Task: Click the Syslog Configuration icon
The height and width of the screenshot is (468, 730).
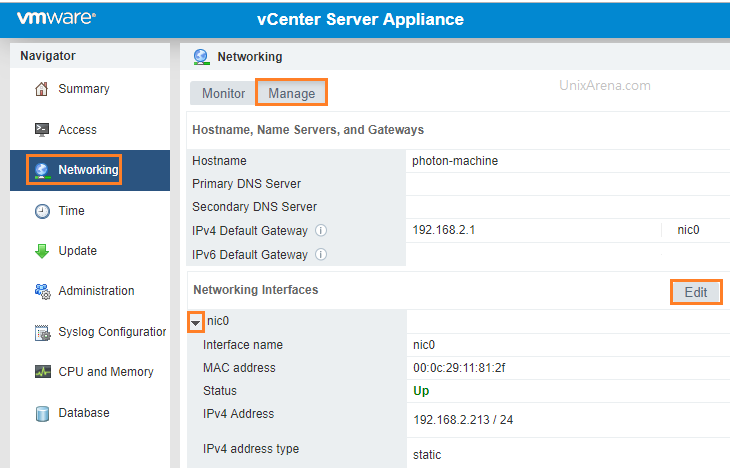Action: [42, 332]
